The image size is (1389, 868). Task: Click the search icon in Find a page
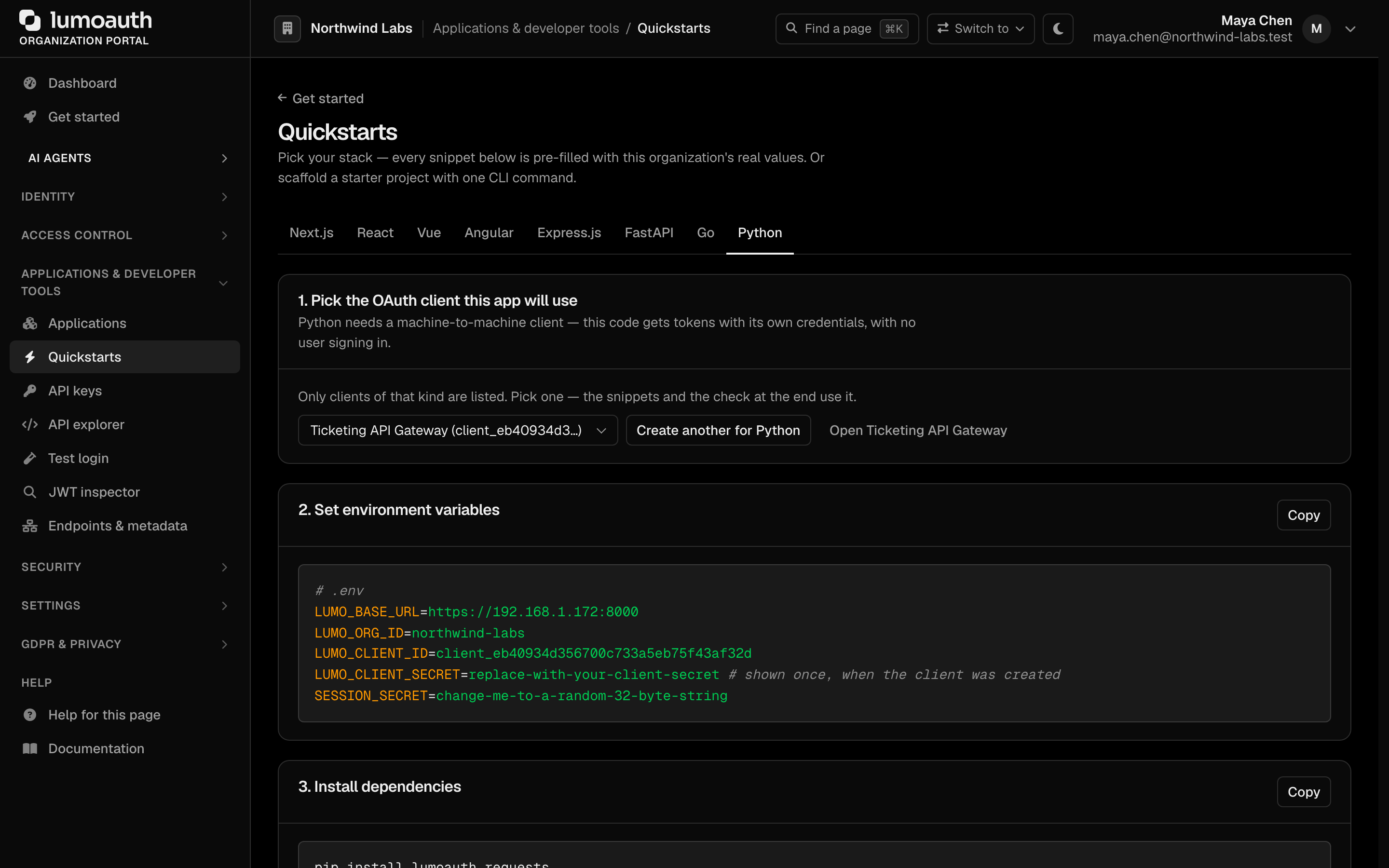click(x=791, y=28)
